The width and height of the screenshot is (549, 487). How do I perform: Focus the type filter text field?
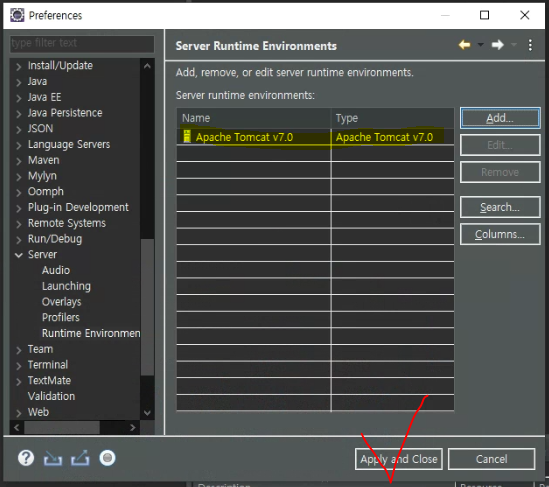82,43
